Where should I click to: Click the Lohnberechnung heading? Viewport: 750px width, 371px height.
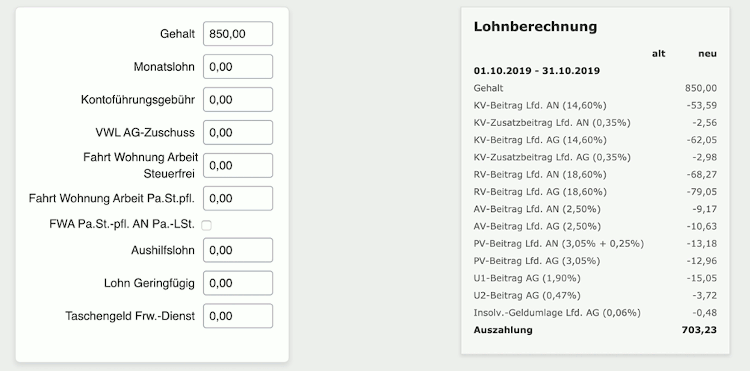click(x=535, y=27)
